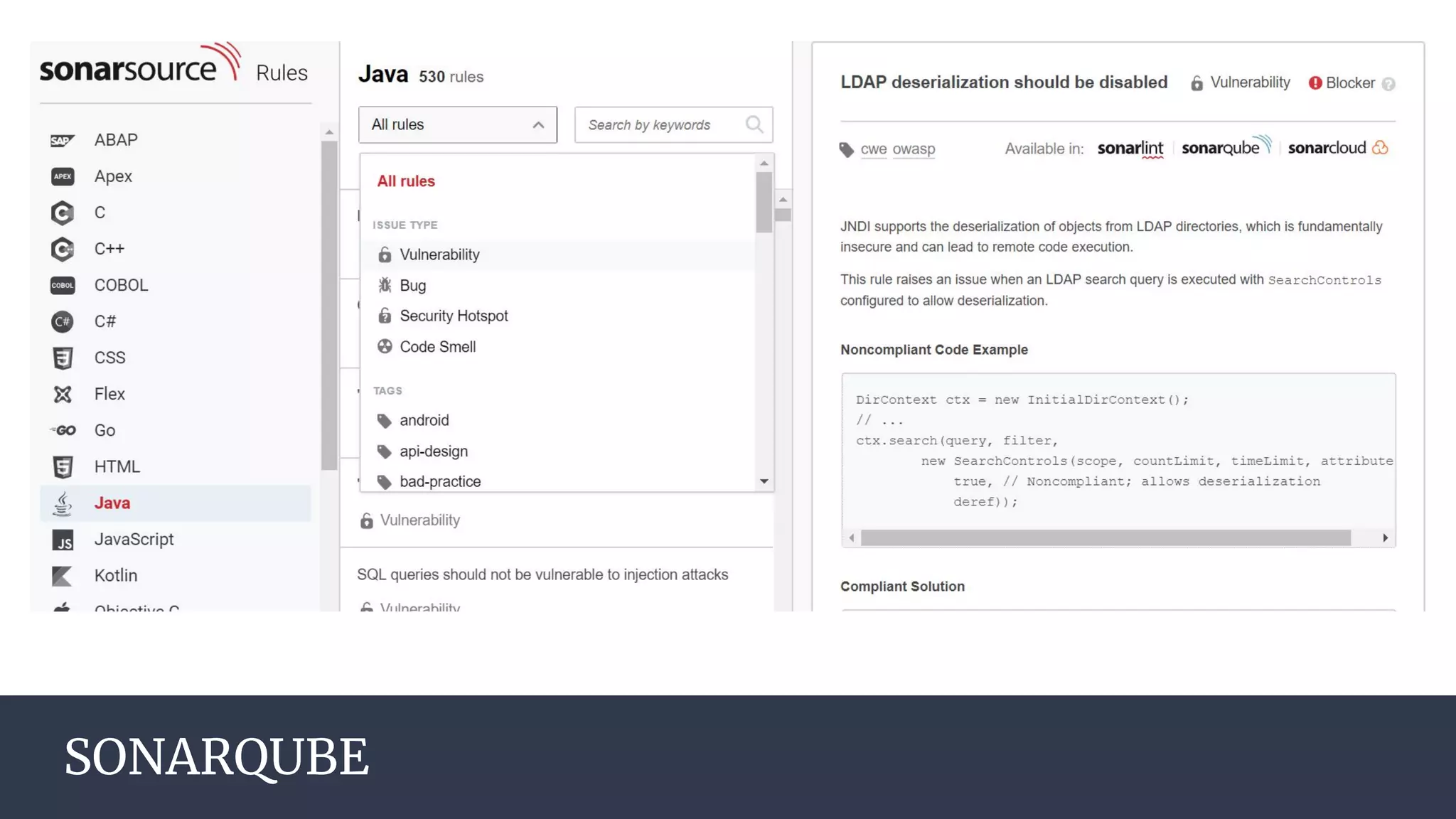Click the android tag icon
The width and height of the screenshot is (1456, 819).
(384, 421)
